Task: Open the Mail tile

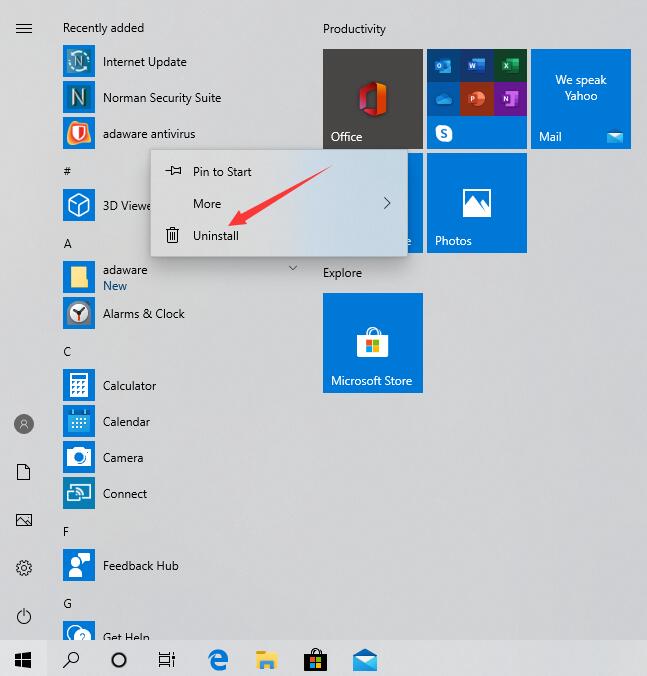Action: (581, 99)
